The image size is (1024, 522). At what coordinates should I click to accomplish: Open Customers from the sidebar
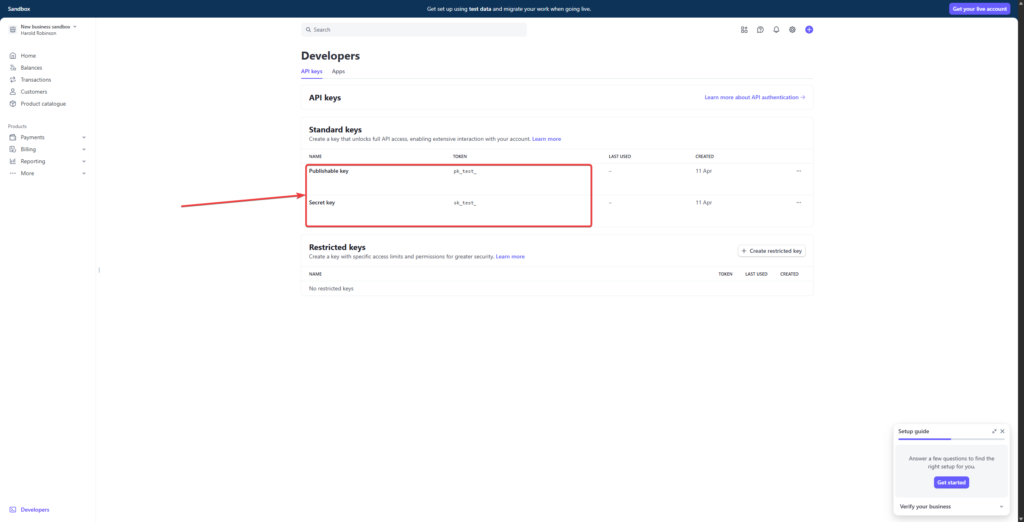pyautogui.click(x=33, y=92)
